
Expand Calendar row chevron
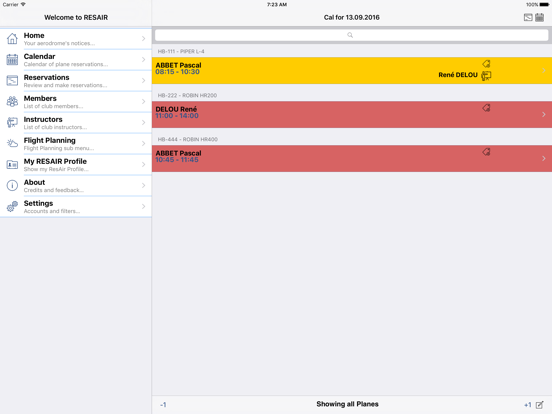click(143, 59)
